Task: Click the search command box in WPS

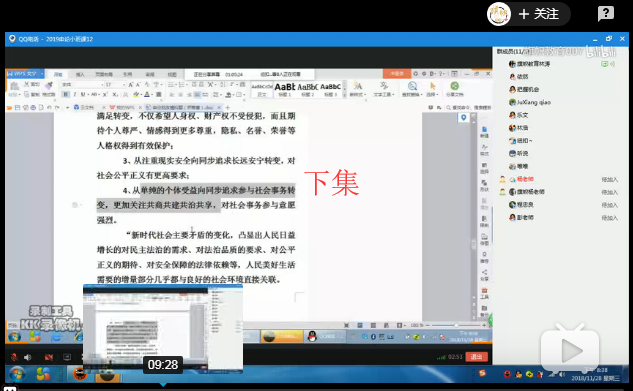Action: (x=469, y=107)
